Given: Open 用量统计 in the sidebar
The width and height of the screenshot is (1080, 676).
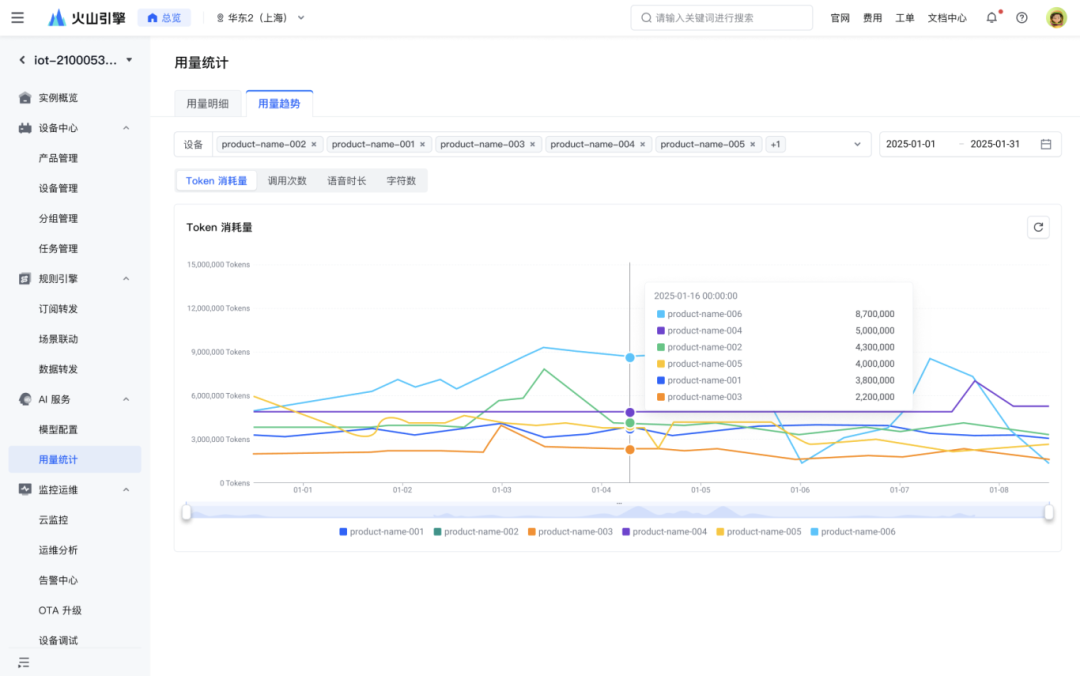Looking at the screenshot, I should (x=74, y=460).
